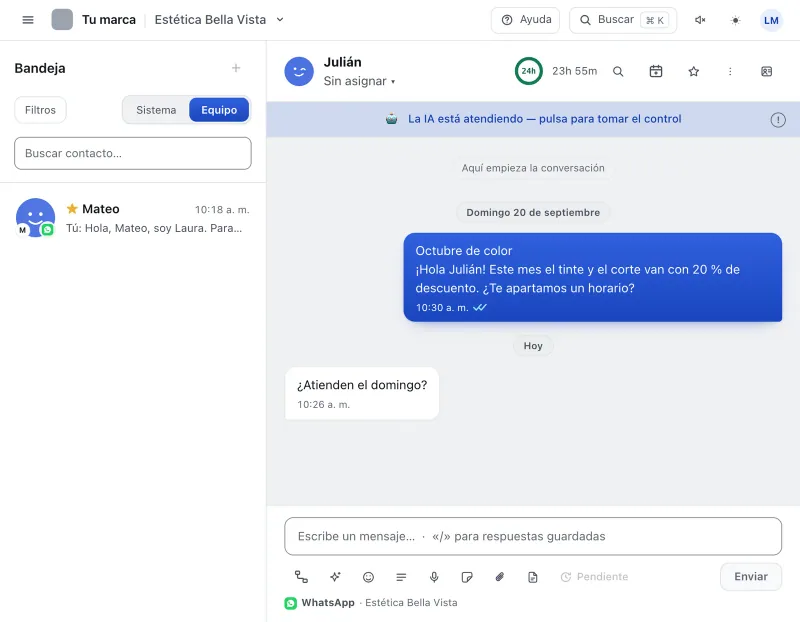Image resolution: width=800 pixels, height=622 pixels.
Task: Open the emoji picker
Action: click(368, 577)
